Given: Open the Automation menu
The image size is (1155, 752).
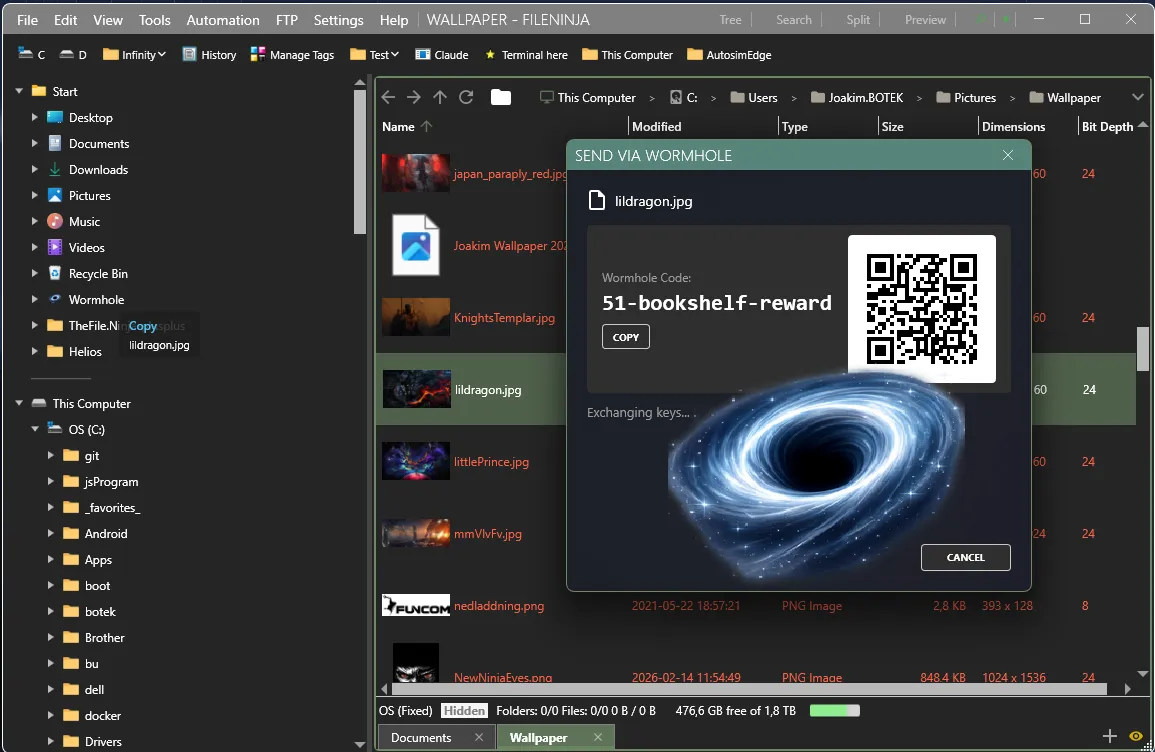Looking at the screenshot, I should click(x=222, y=20).
